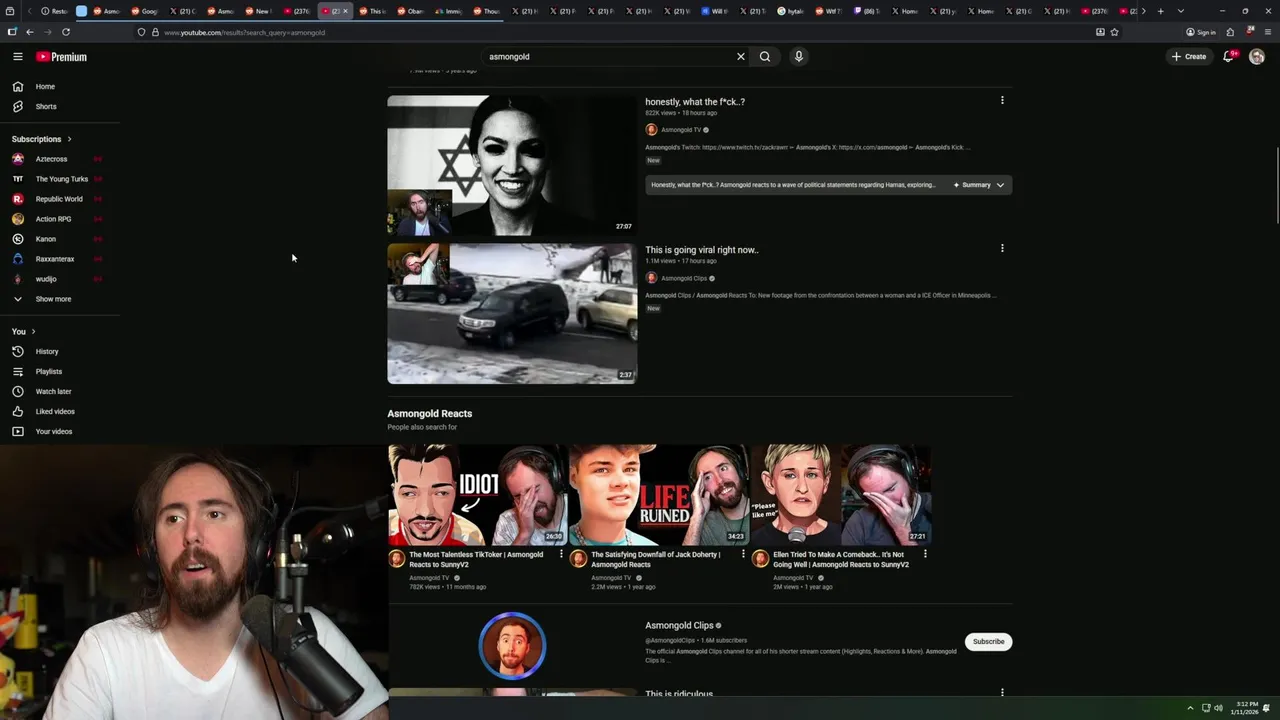Open Asmongold Clips channel avatar

point(512,646)
